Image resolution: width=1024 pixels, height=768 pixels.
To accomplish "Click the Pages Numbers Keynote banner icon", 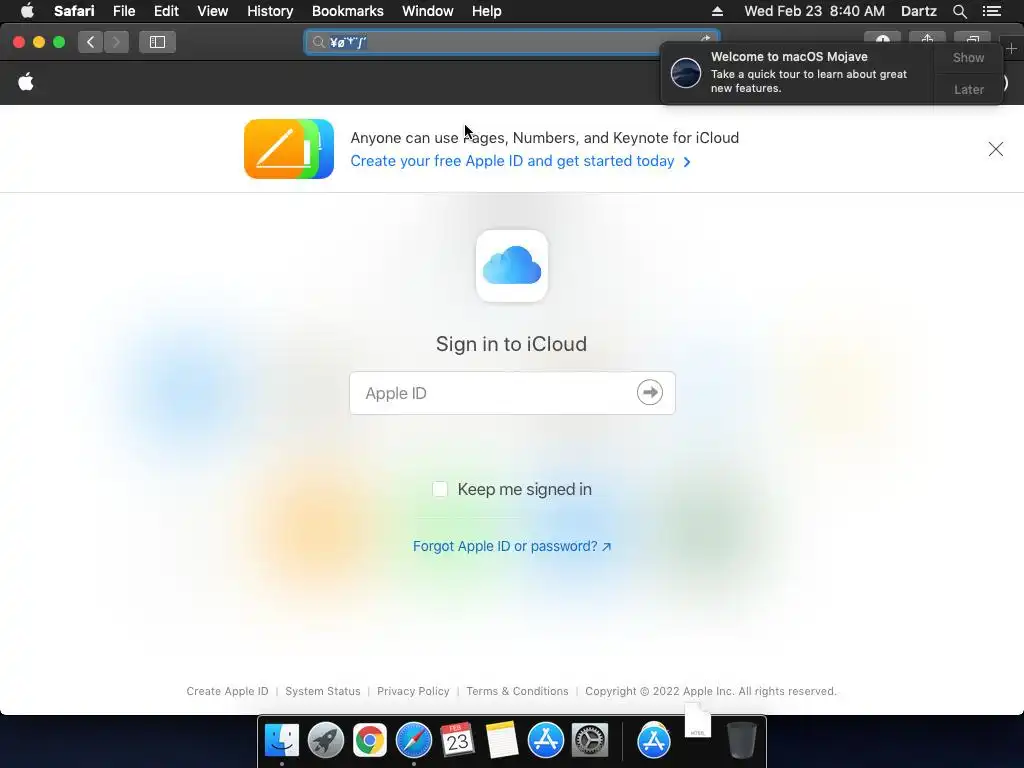I will pyautogui.click(x=289, y=149).
